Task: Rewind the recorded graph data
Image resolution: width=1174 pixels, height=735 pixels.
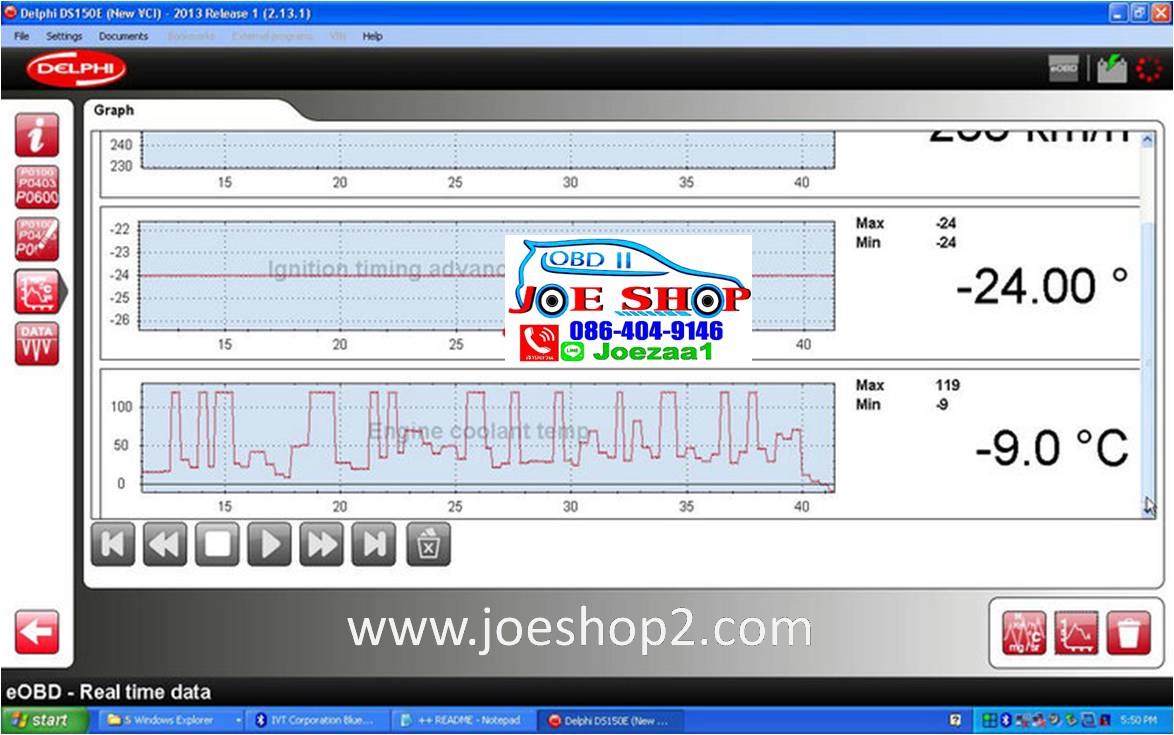Action: (165, 544)
